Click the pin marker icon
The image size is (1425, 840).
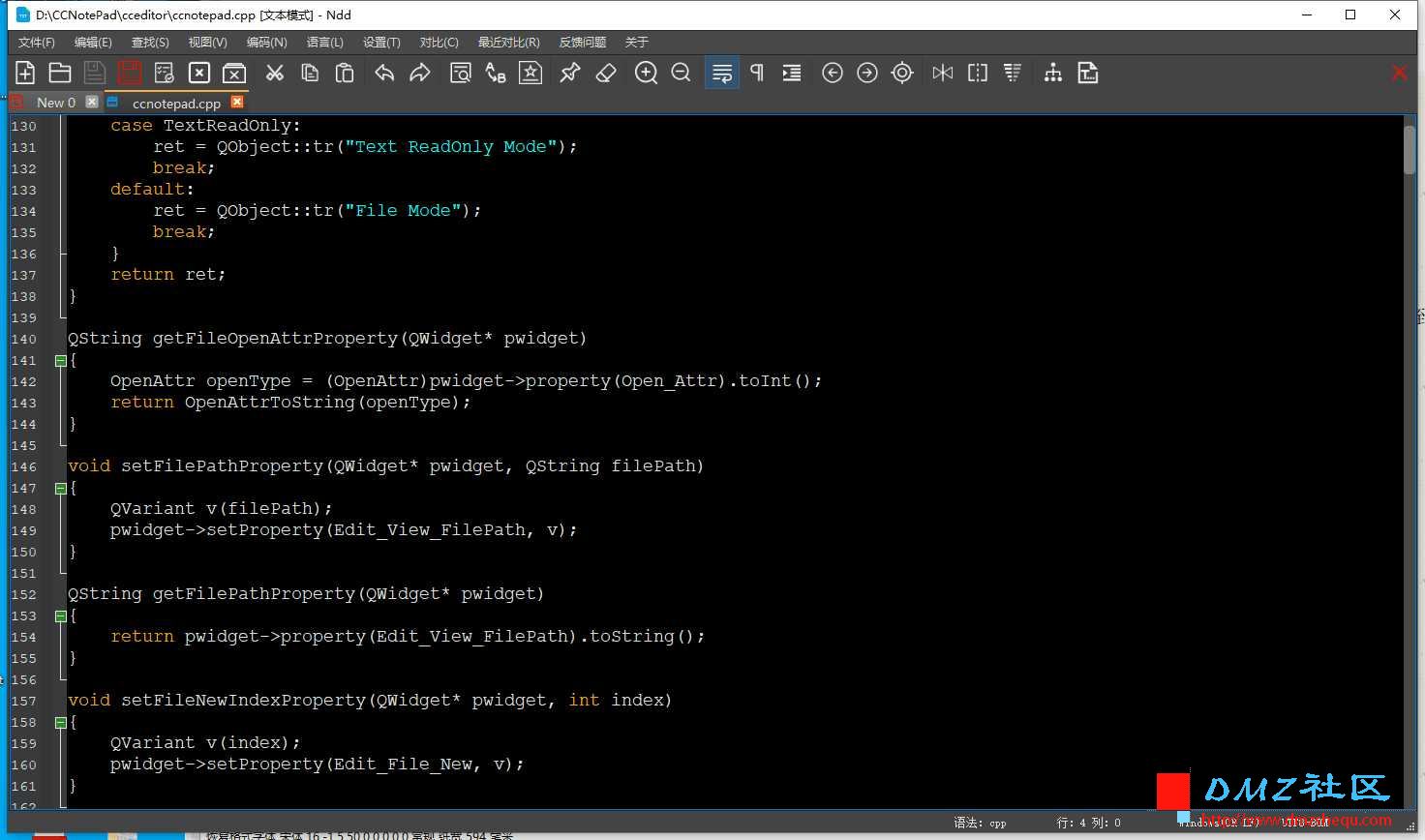point(571,73)
